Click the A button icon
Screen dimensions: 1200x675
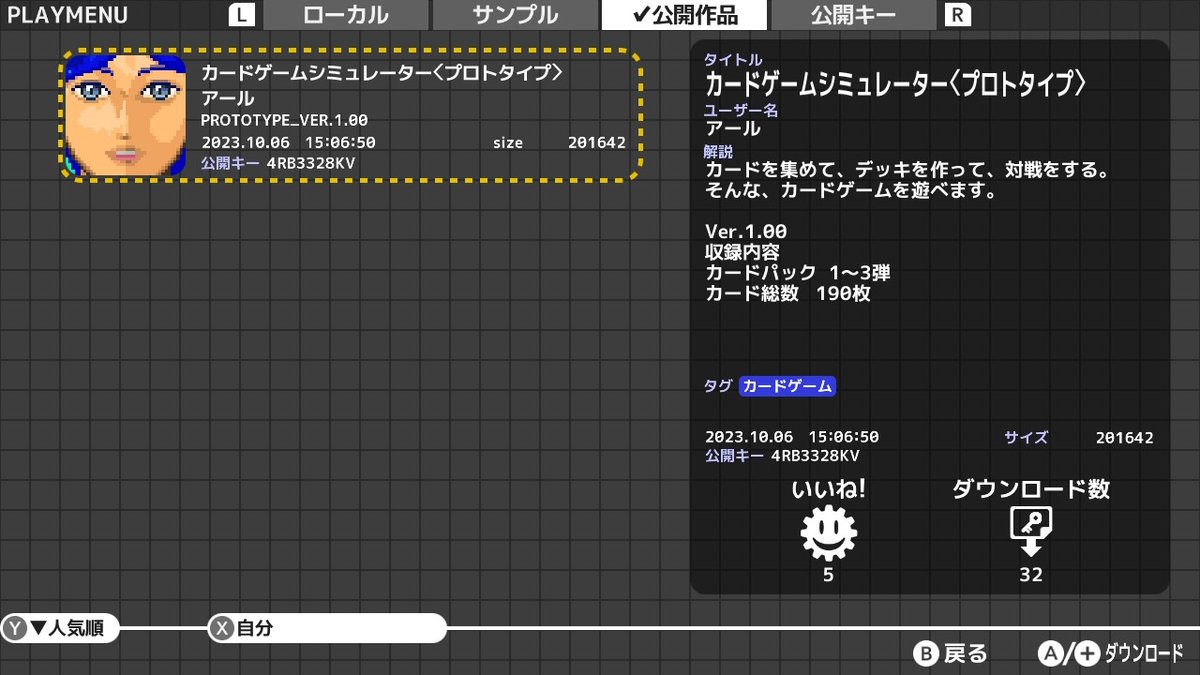click(1050, 654)
